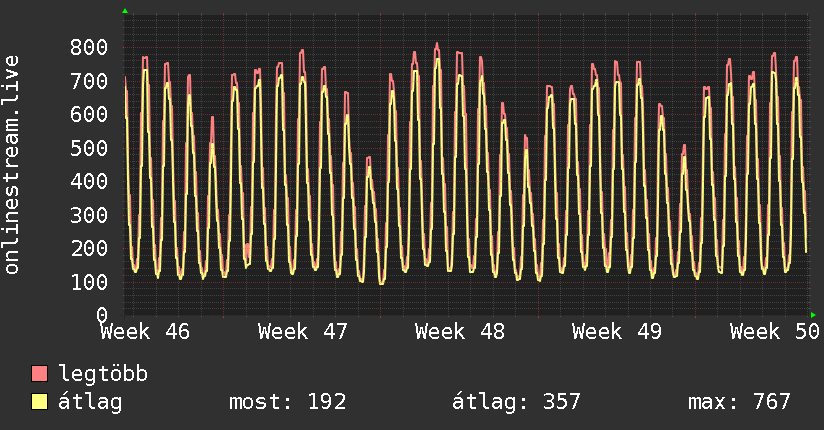Click the 400 y-axis tick label
The width and height of the screenshot is (824, 430).
coord(89,181)
